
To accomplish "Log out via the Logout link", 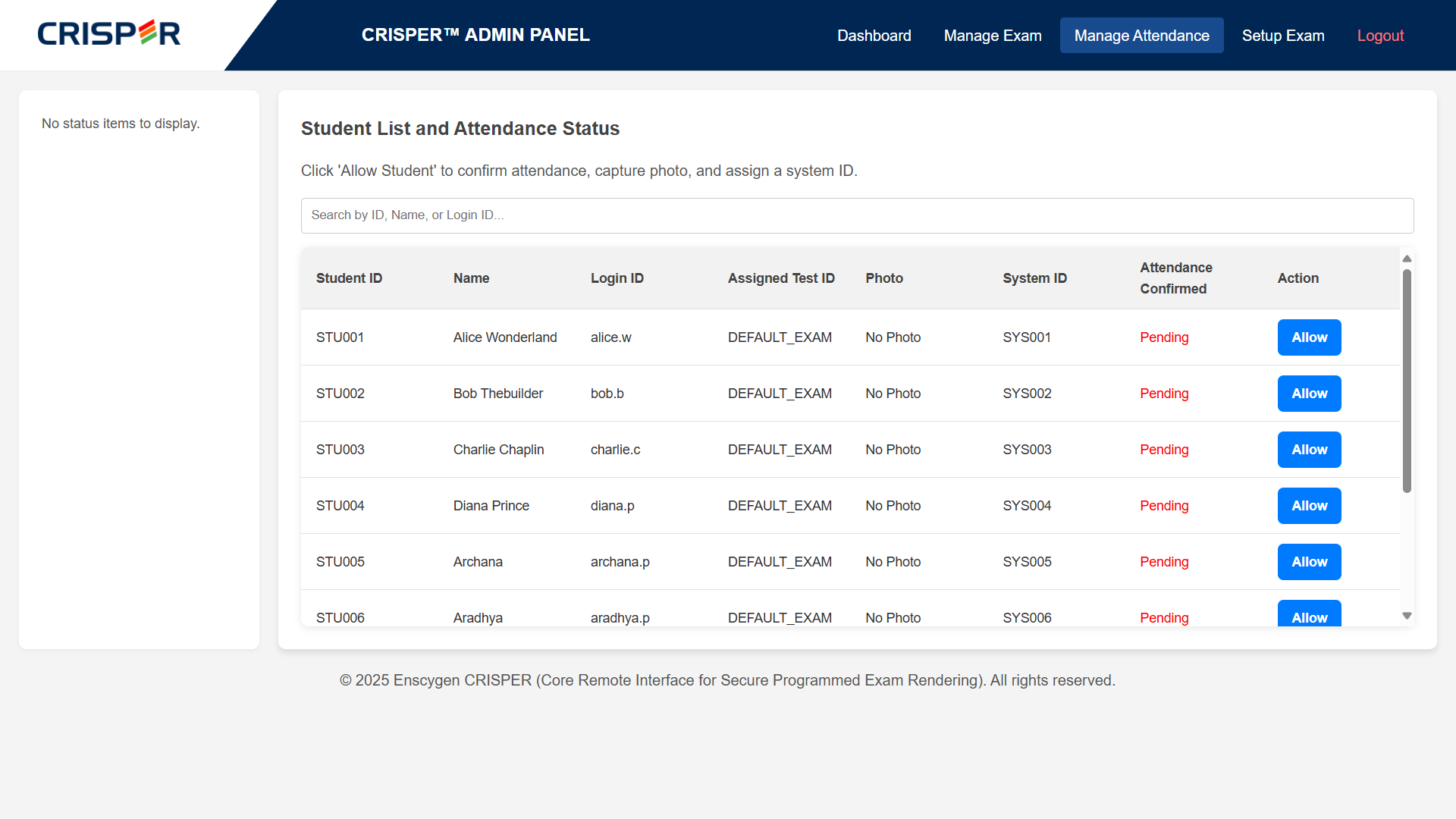I will click(1380, 36).
